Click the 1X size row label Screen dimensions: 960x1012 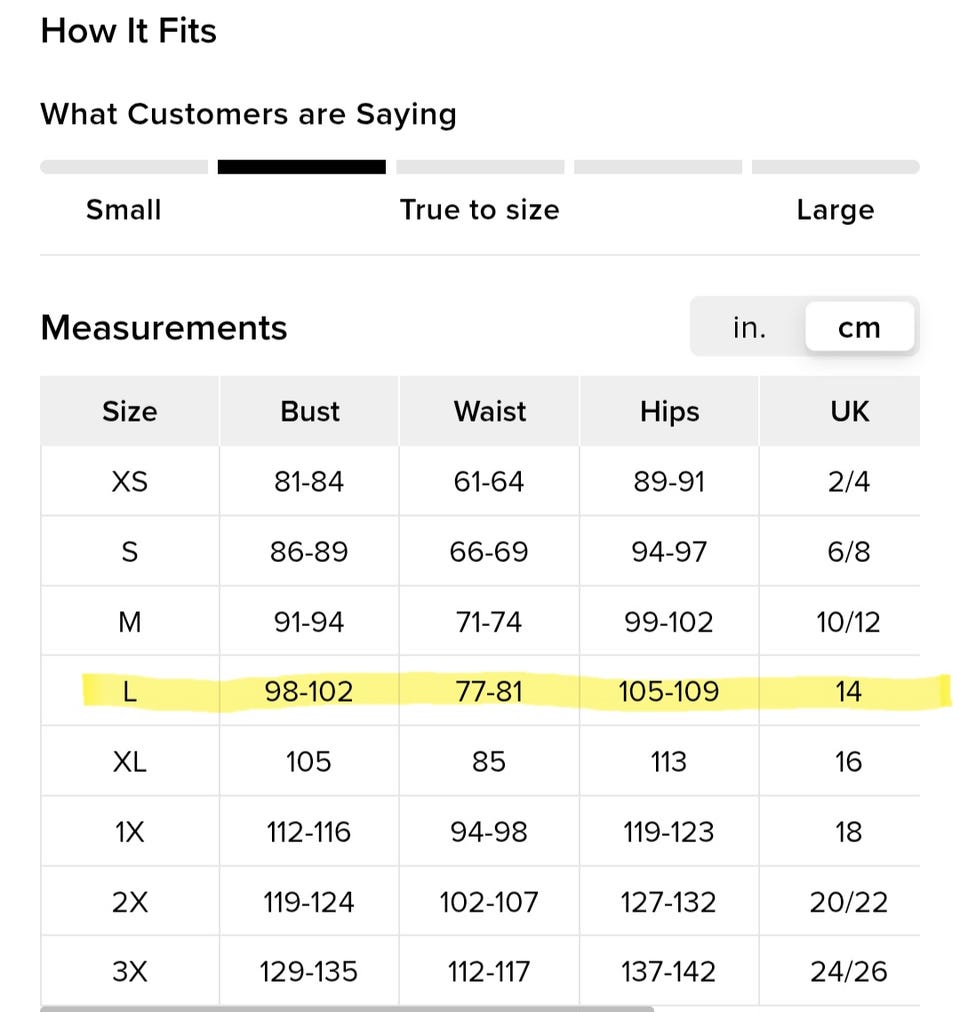pyautogui.click(x=130, y=832)
